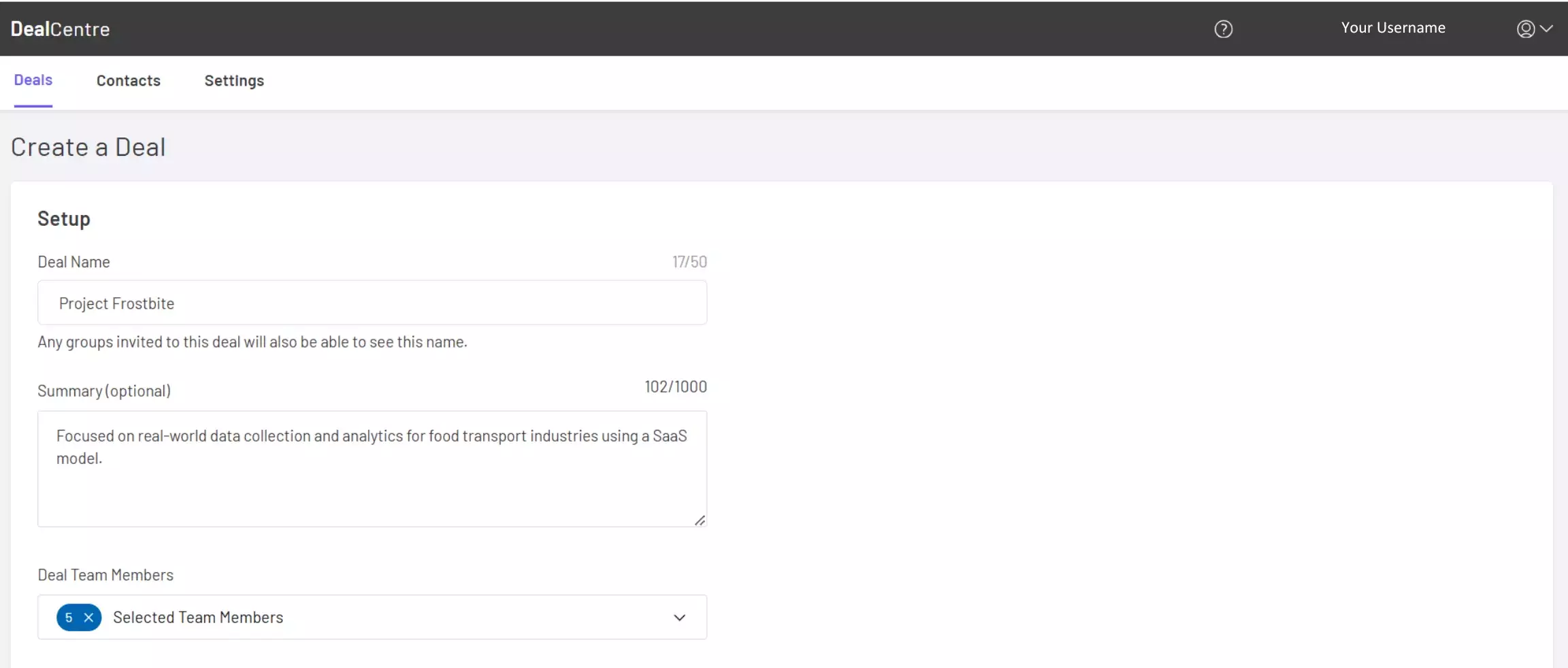Open the help question mark icon
1568x668 pixels.
pyautogui.click(x=1223, y=29)
